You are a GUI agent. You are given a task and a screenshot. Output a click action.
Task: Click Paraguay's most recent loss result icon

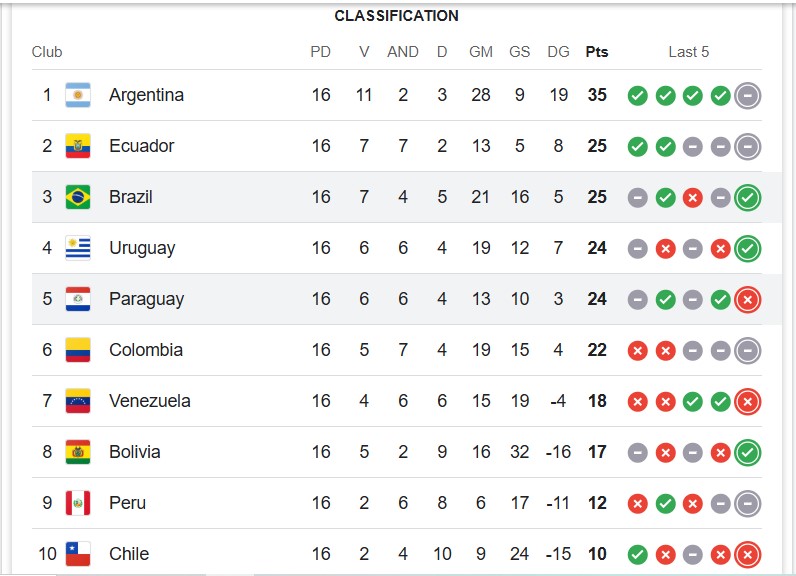pyautogui.click(x=747, y=299)
